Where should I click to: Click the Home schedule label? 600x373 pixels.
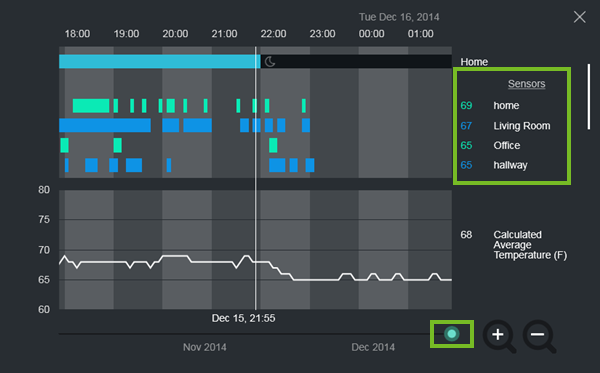(474, 62)
